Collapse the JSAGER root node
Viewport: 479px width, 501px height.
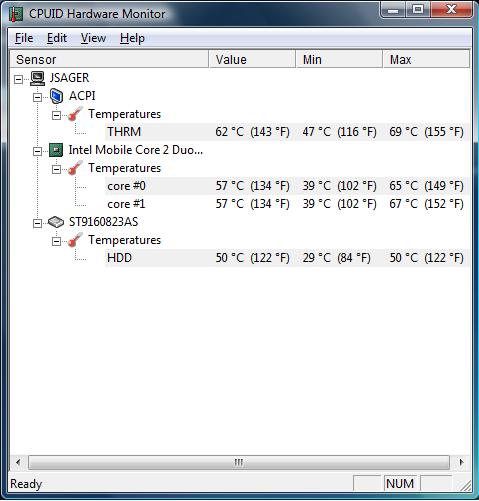(18, 79)
